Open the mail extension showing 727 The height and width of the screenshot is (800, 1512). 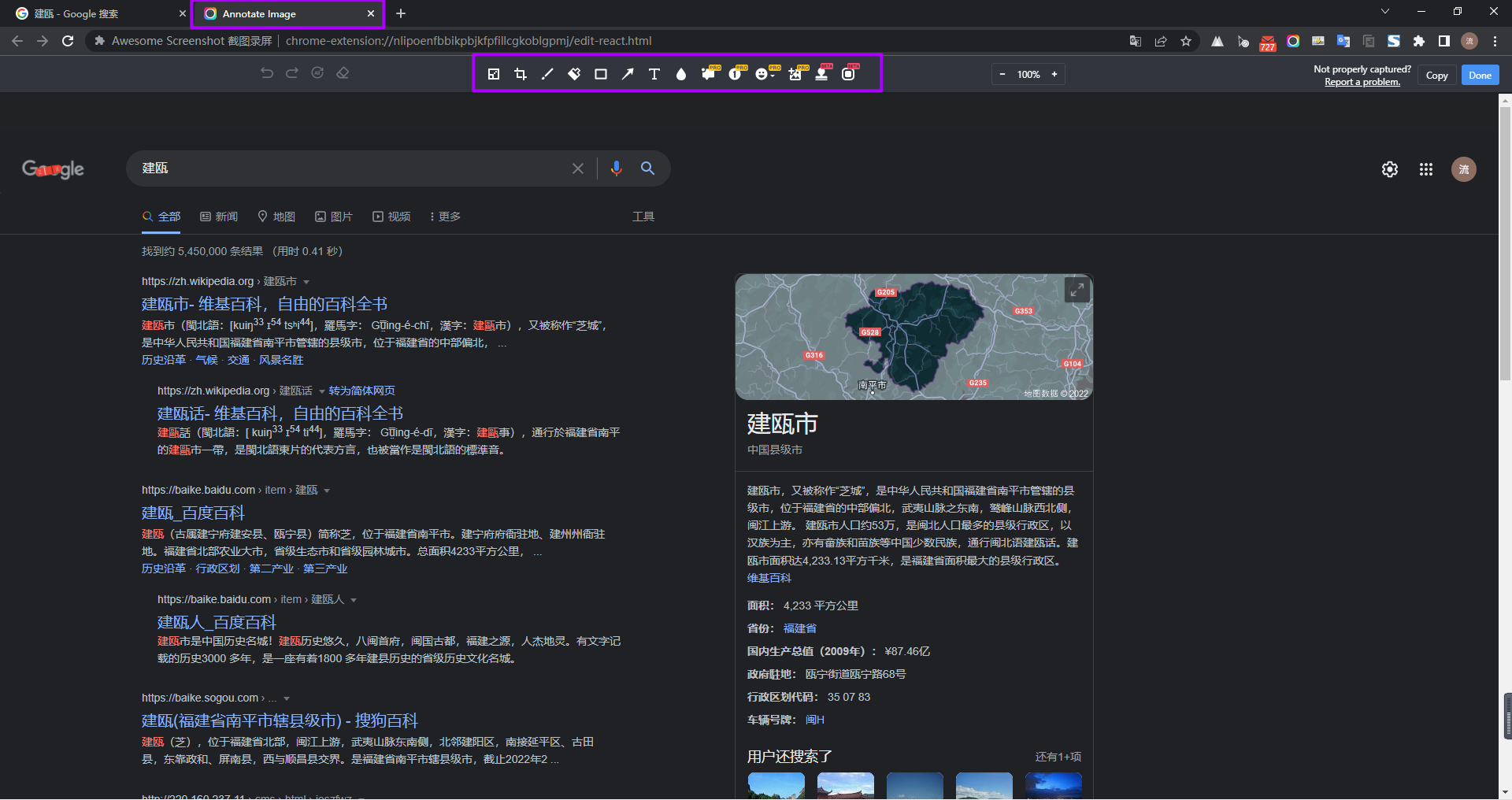click(x=1268, y=42)
